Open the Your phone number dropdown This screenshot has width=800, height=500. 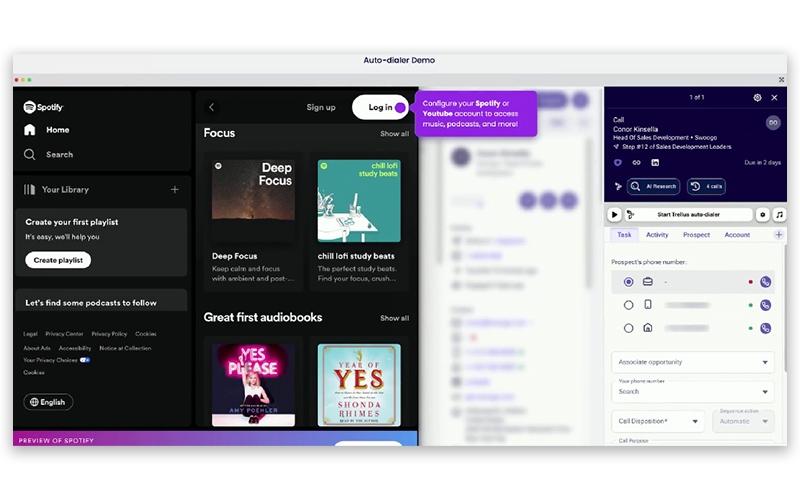pyautogui.click(x=692, y=391)
